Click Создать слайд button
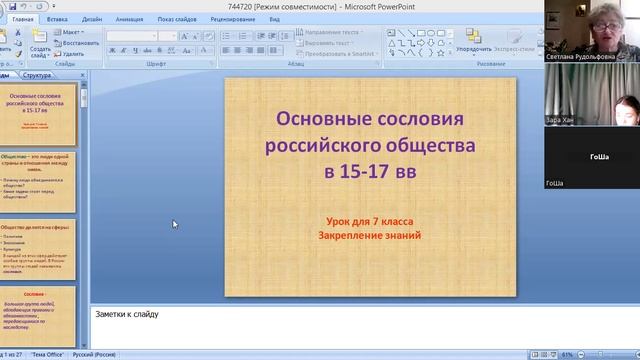The width and height of the screenshot is (640, 360). point(40,44)
